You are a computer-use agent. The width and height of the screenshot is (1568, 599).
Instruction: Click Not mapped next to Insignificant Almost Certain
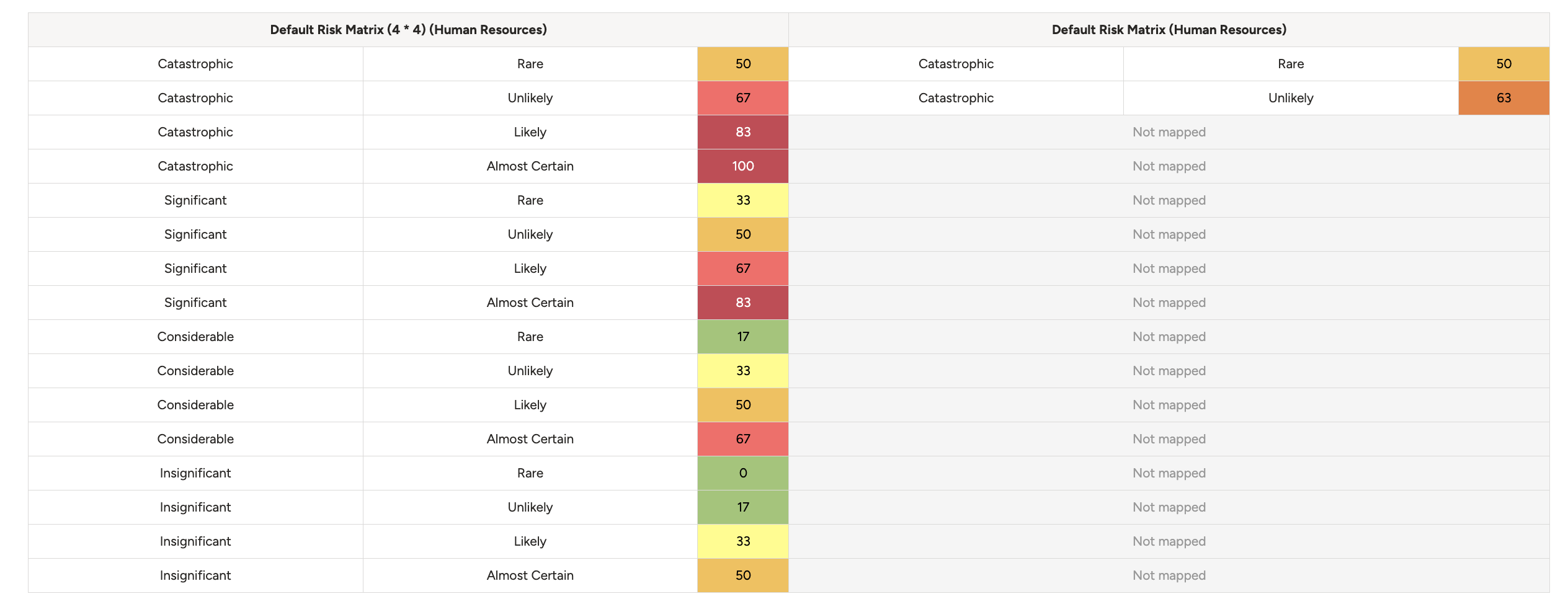tap(1169, 575)
